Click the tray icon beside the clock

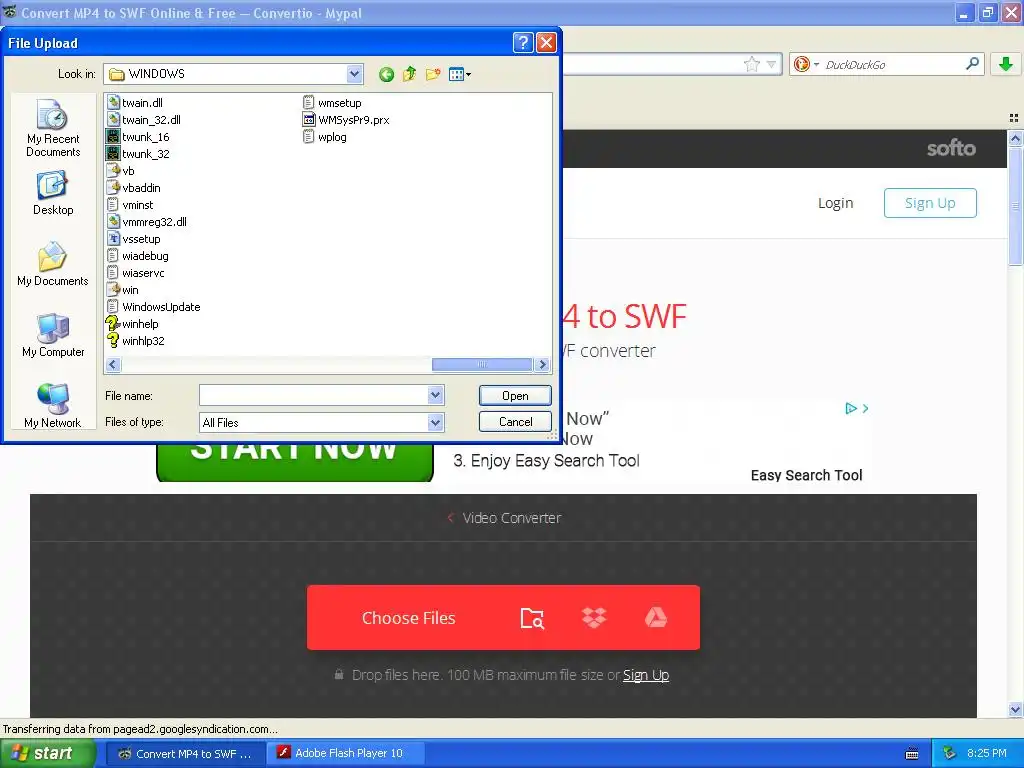tap(950, 754)
